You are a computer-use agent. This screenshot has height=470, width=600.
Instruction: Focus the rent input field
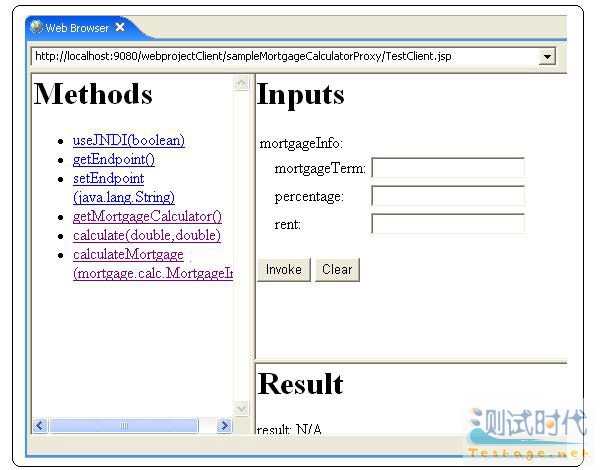pos(447,224)
